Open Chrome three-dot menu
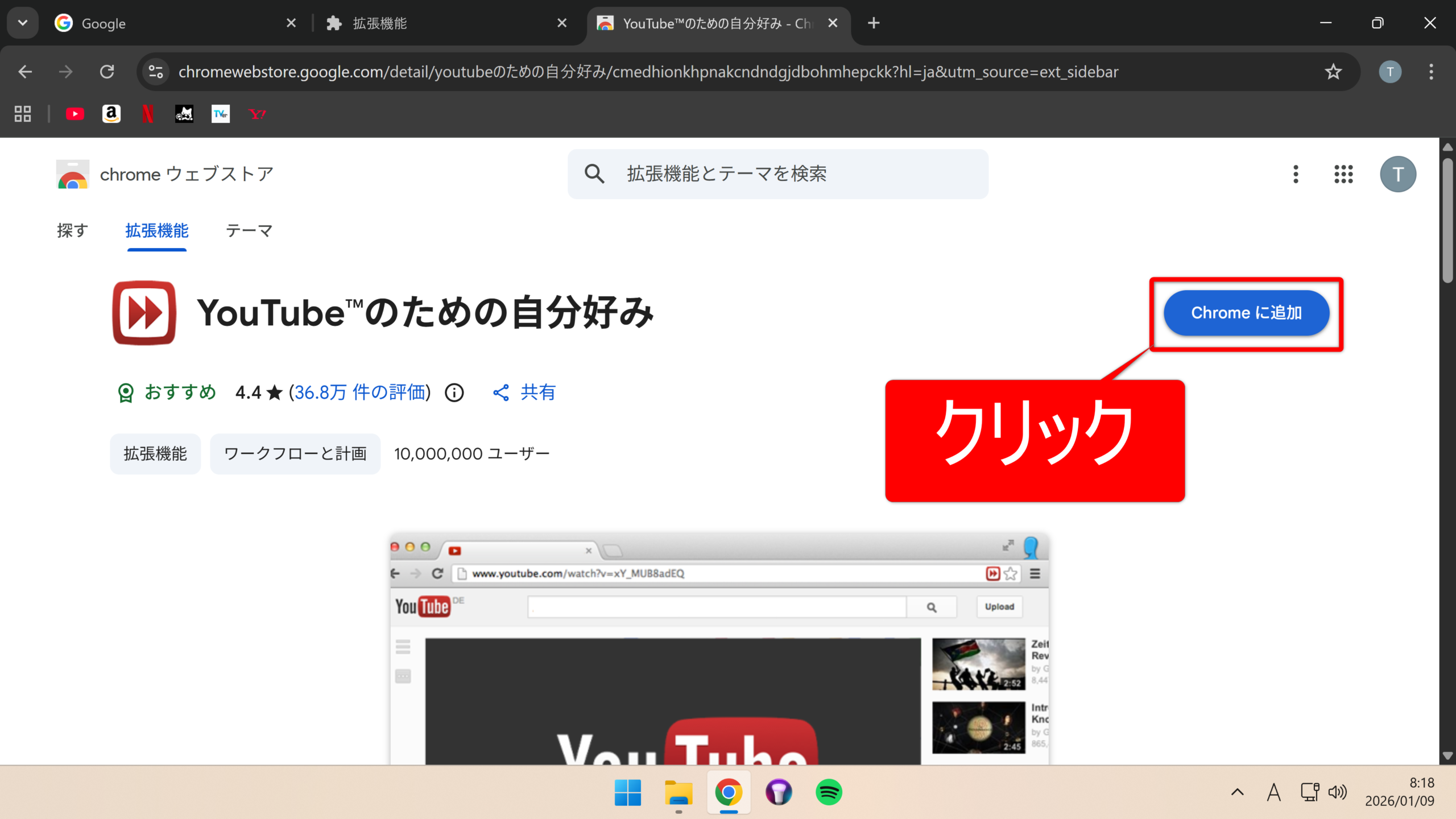The width and height of the screenshot is (1456, 819). pyautogui.click(x=1431, y=72)
